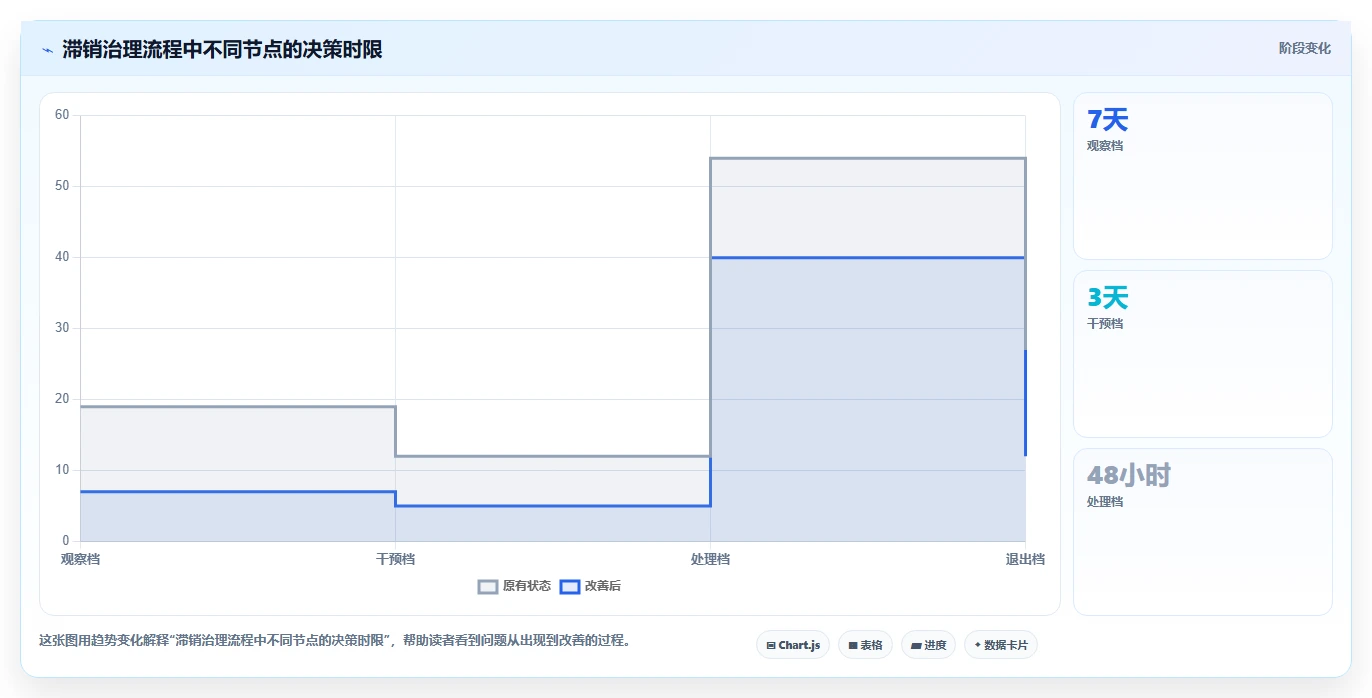Click the 3天 value text

tap(1107, 298)
